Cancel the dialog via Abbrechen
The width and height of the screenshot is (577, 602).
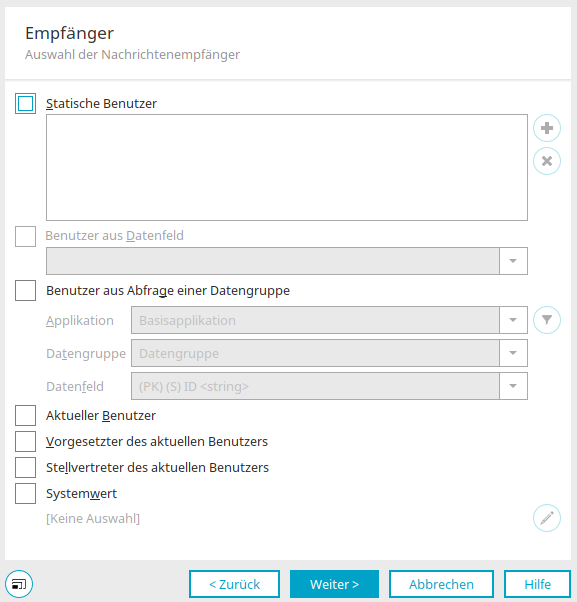(441, 584)
